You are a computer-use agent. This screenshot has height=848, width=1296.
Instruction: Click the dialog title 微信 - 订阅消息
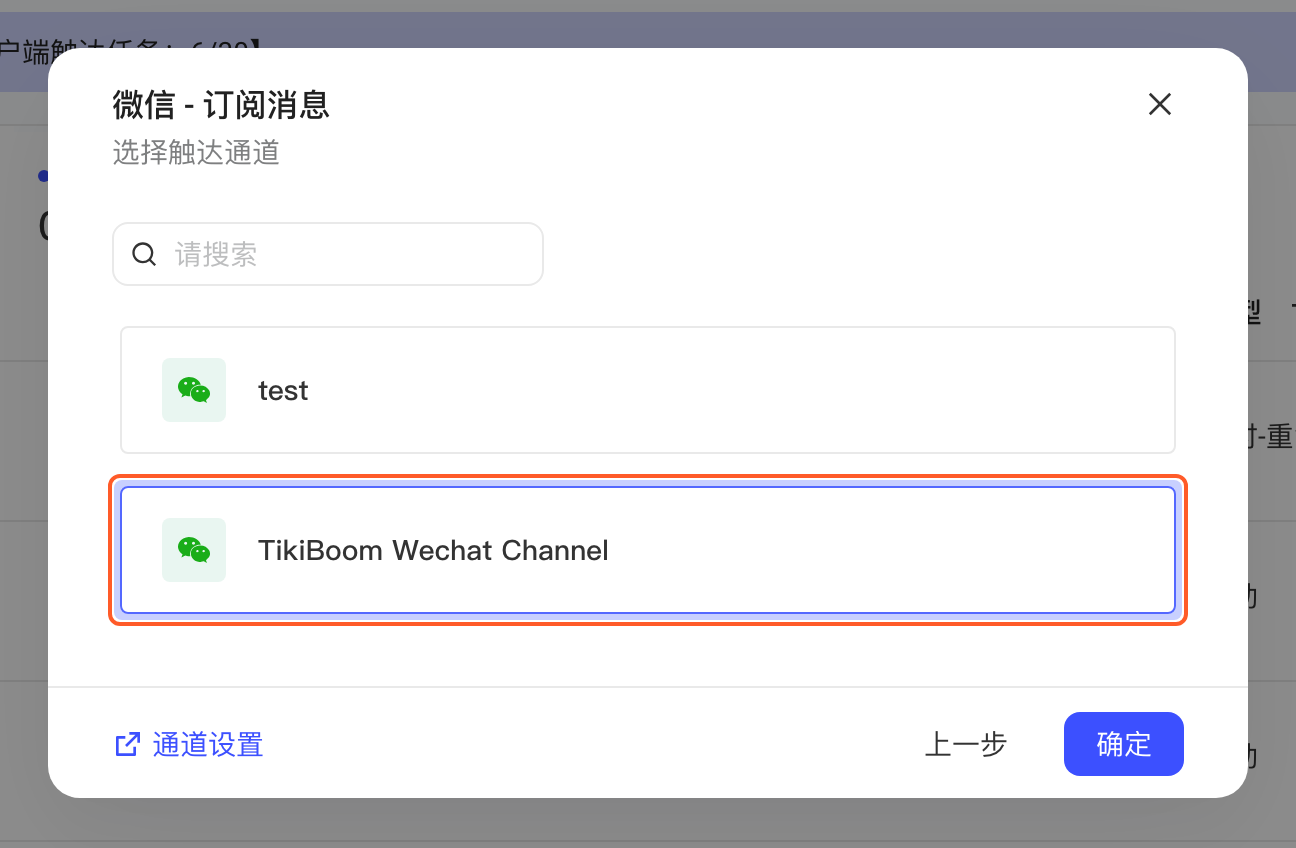[x=221, y=104]
